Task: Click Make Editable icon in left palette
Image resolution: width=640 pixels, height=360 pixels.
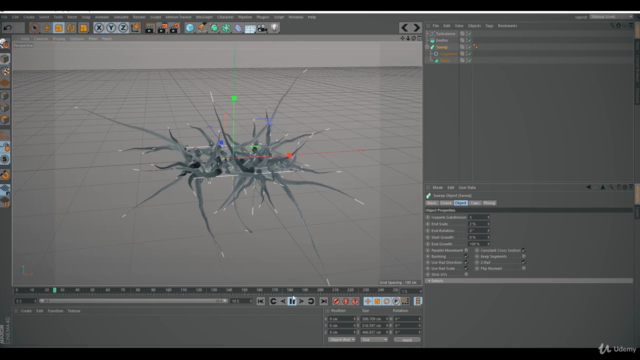Action: (x=5, y=44)
